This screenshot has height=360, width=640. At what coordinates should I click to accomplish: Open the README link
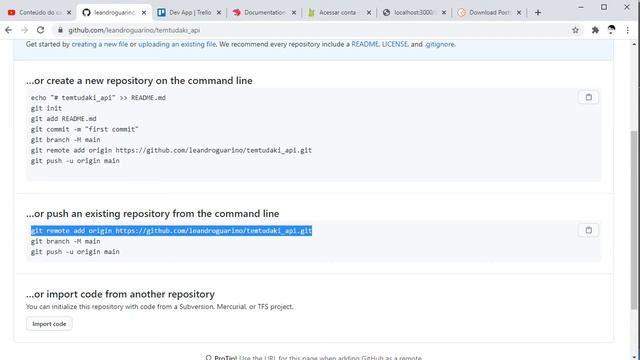[365, 44]
